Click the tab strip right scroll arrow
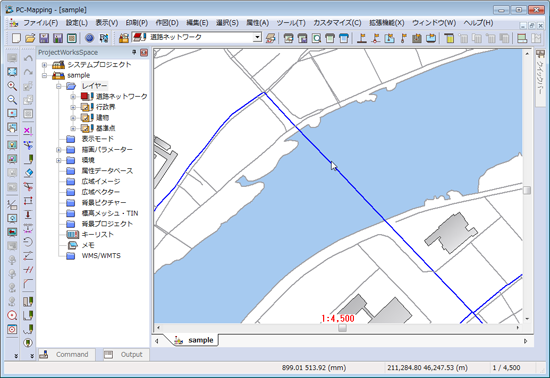The height and width of the screenshot is (378, 550). pyautogui.click(x=525, y=341)
